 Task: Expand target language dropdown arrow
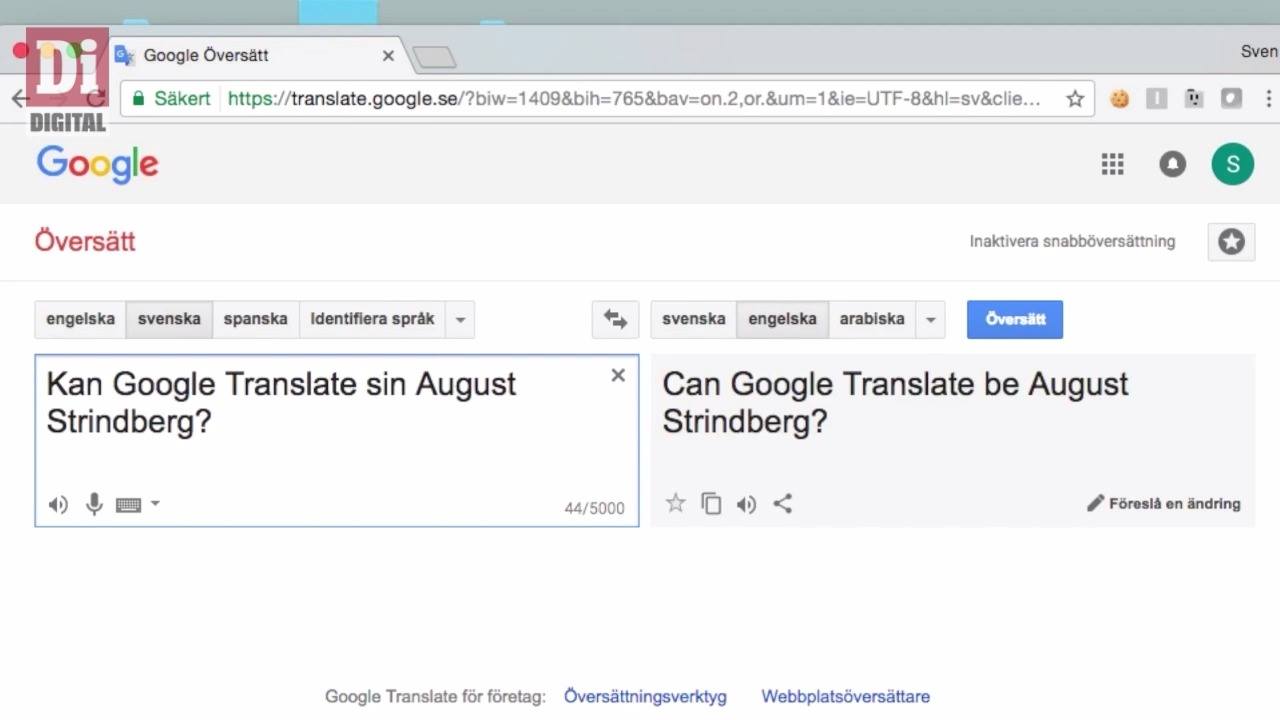click(930, 320)
